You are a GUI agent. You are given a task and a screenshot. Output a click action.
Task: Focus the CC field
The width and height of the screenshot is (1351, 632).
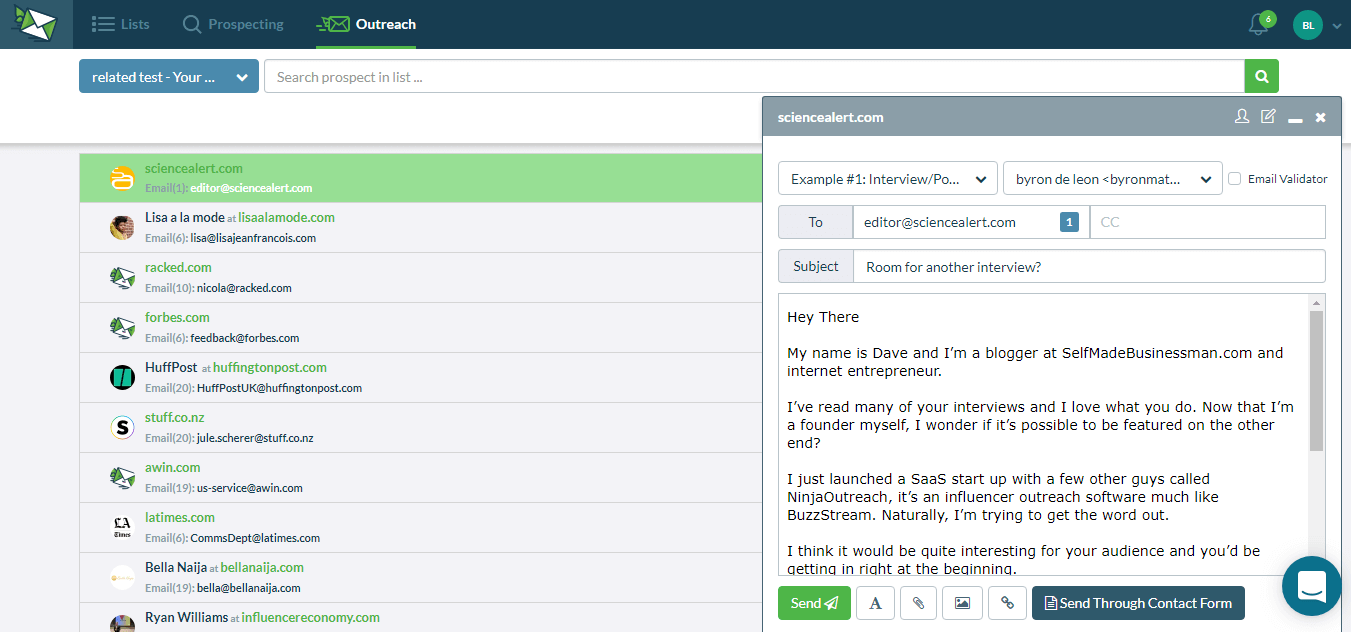(1208, 222)
